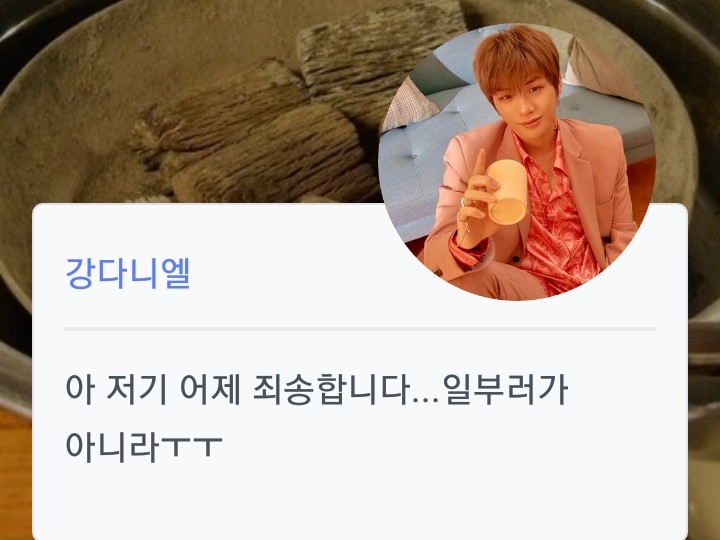720x540 pixels.
Task: Click the word 어제 in the message
Action: click(x=210, y=389)
